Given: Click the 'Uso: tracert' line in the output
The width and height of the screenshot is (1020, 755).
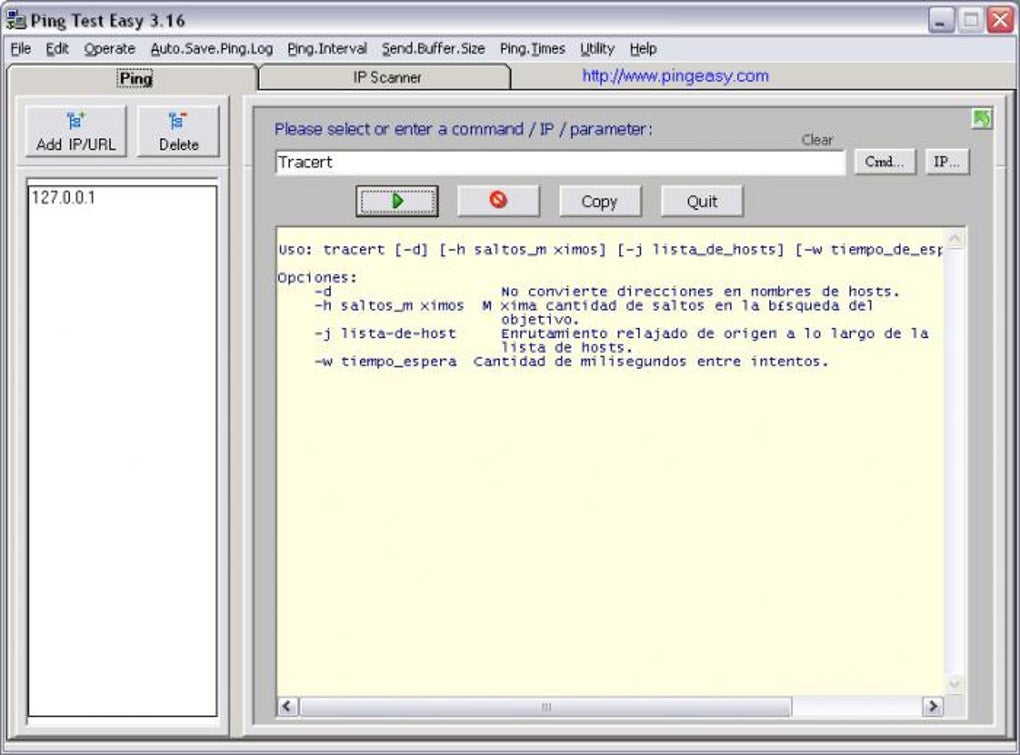Looking at the screenshot, I should (x=610, y=250).
